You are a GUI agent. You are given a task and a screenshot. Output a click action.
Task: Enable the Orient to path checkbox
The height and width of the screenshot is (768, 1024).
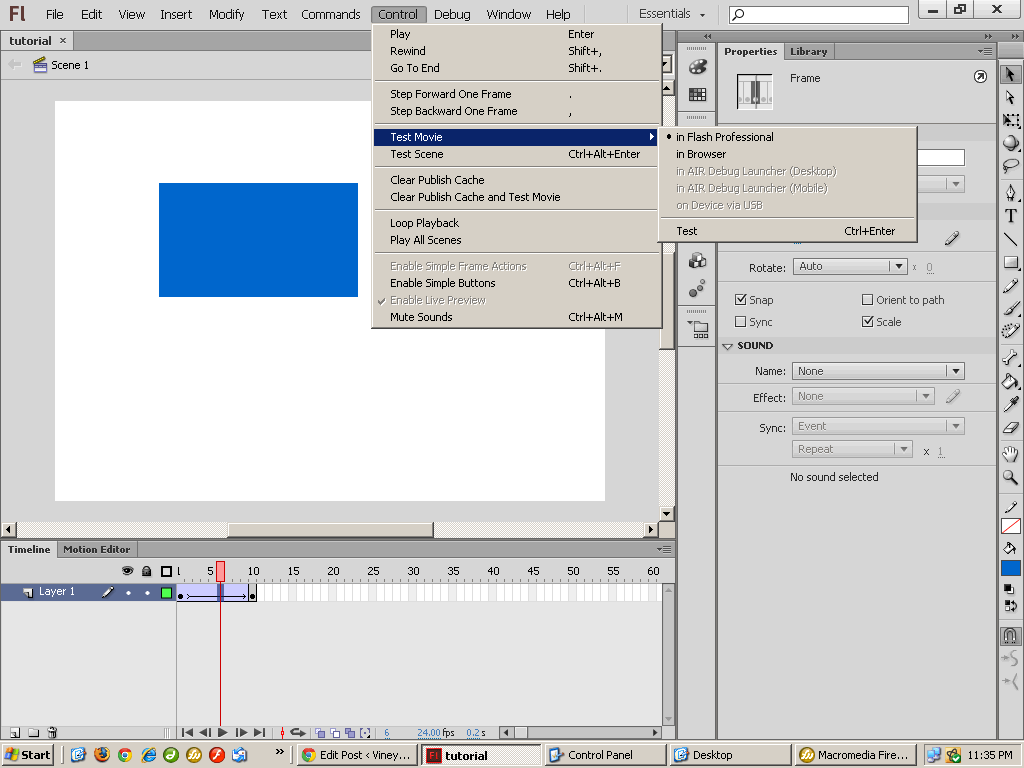coord(867,300)
